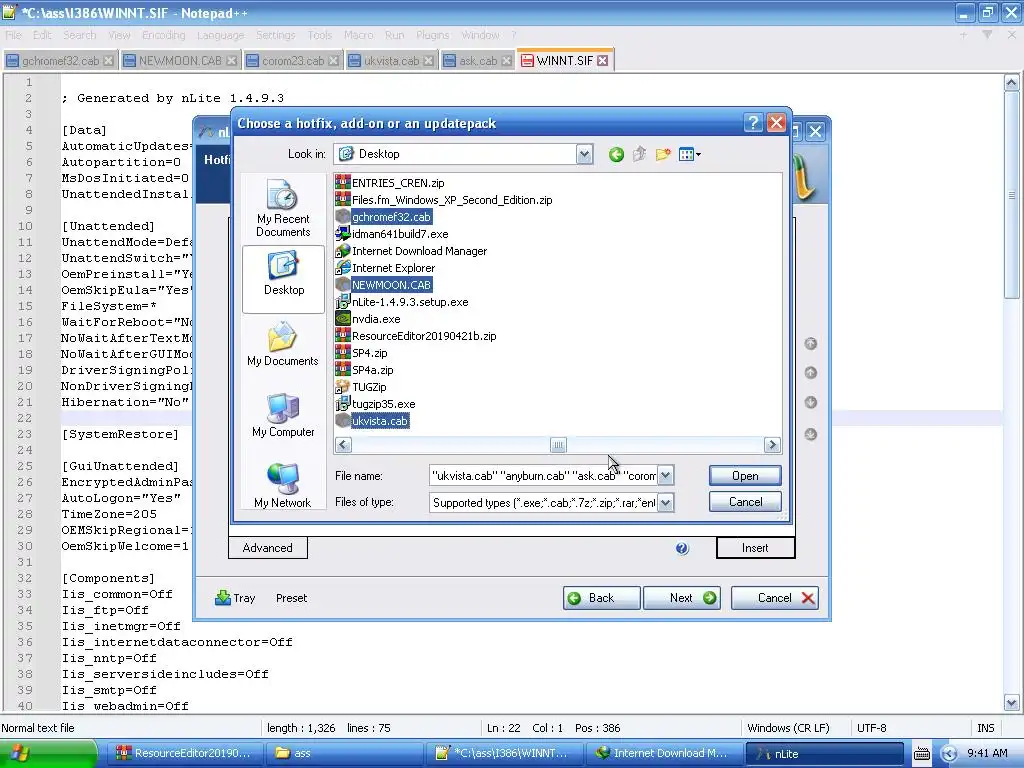This screenshot has width=1024, height=768.
Task: Select WINNT.SIF tab in Notepad++
Action: point(564,61)
